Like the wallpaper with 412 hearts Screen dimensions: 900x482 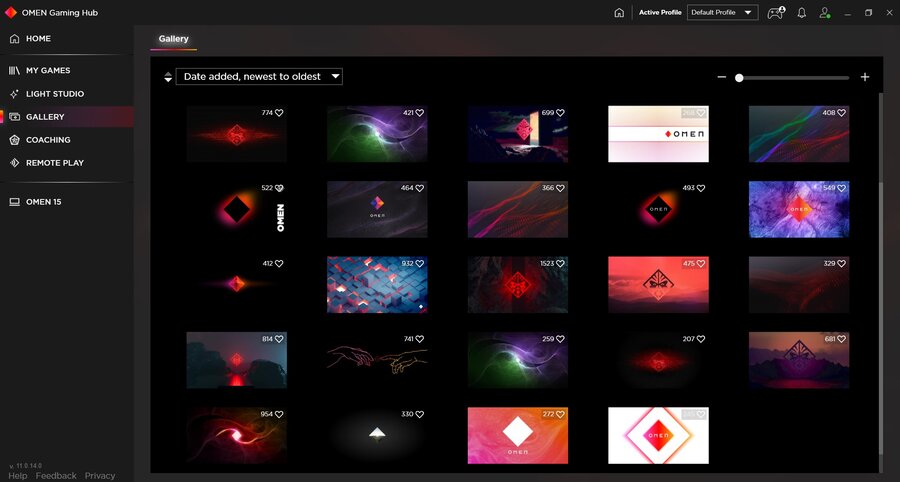(279, 264)
